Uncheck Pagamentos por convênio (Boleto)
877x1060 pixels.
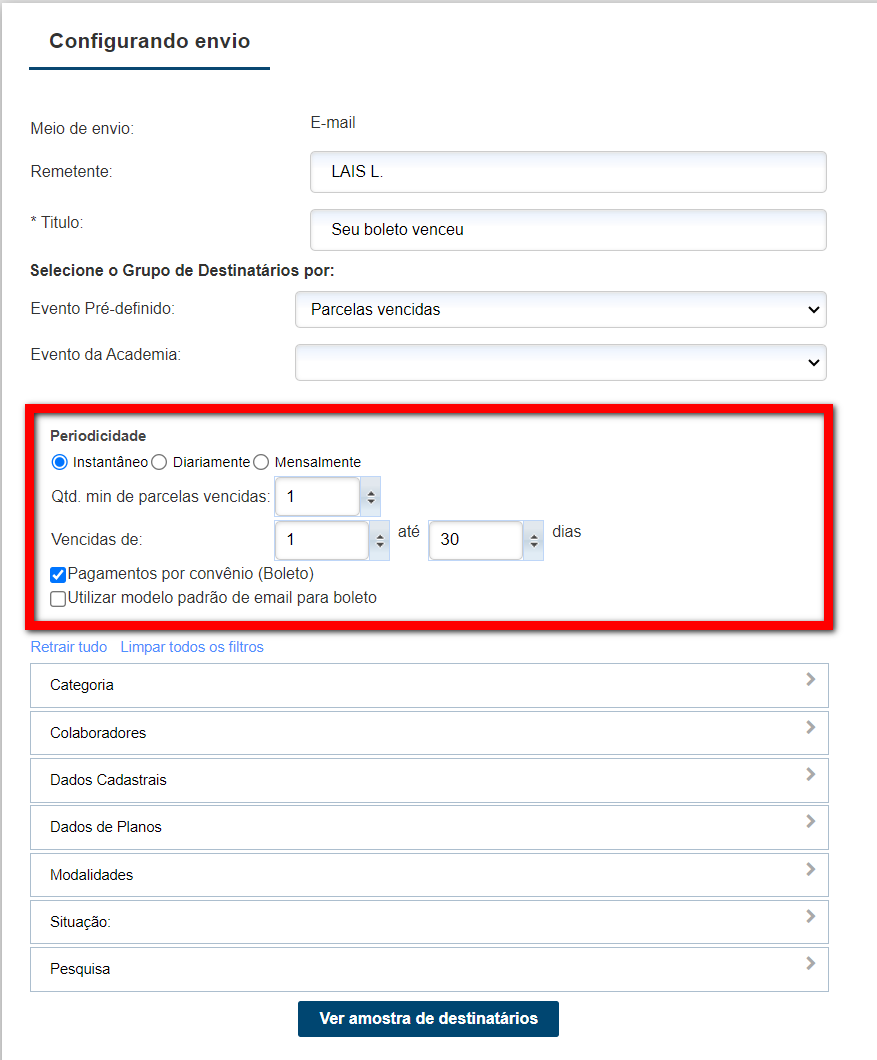coord(59,575)
